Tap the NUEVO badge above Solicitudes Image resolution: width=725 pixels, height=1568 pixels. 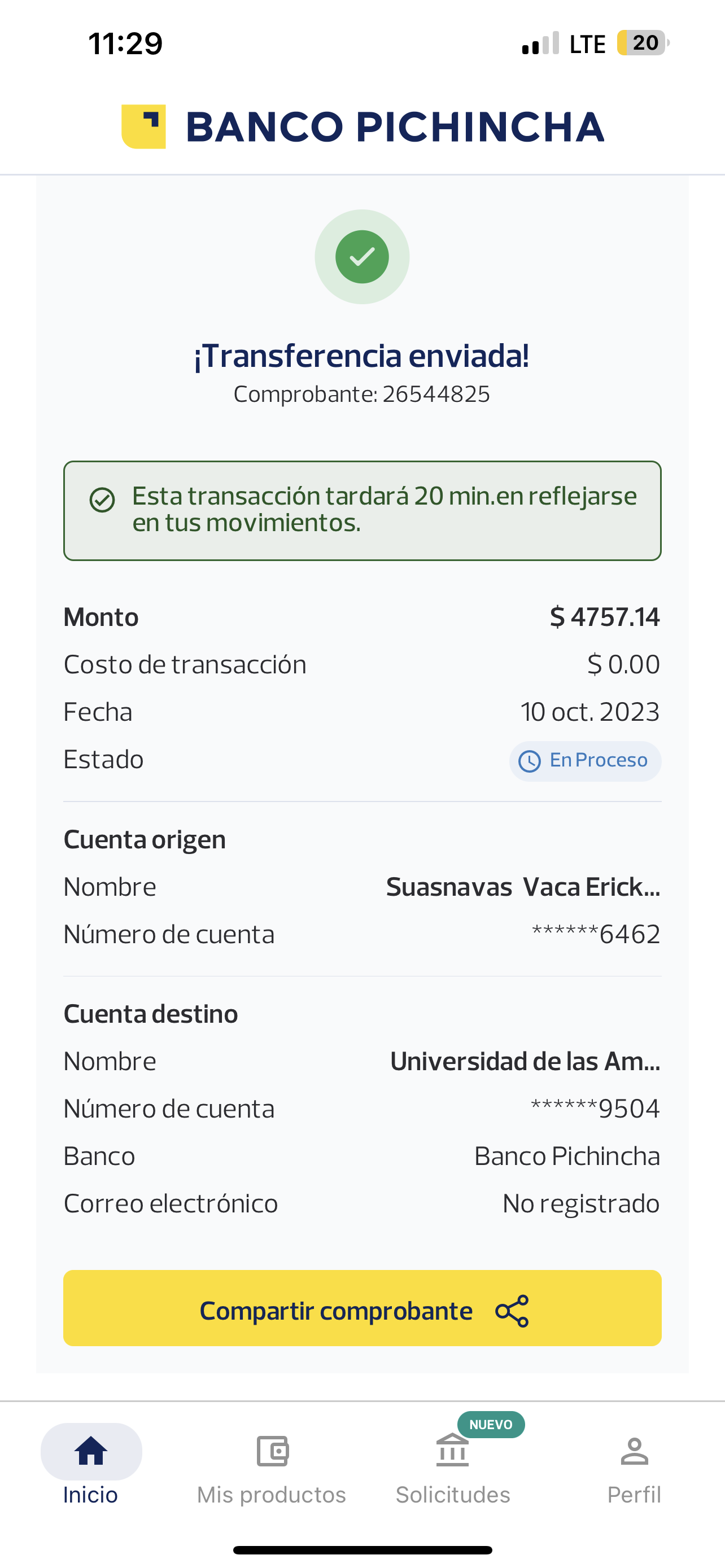coord(491,1424)
